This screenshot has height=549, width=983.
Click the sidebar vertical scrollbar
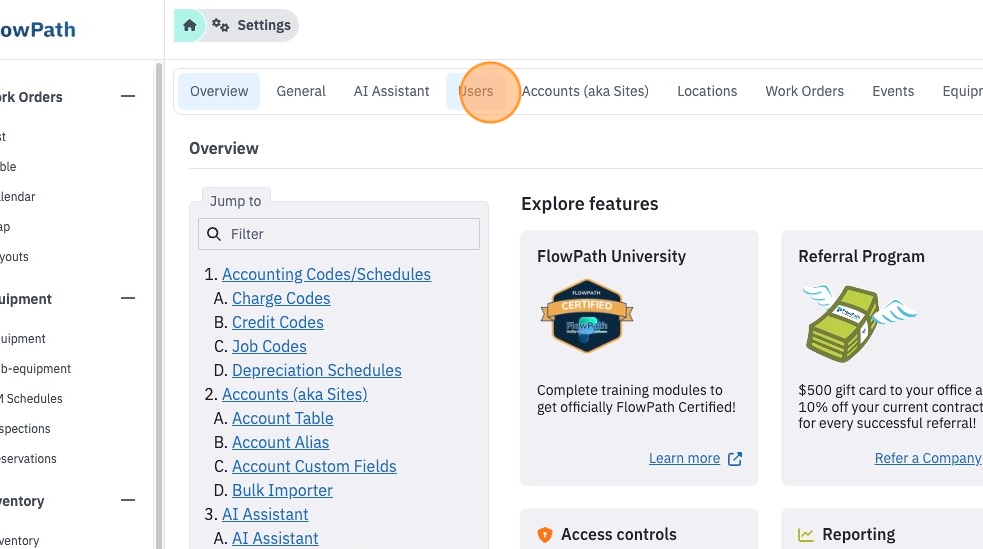pos(159,305)
